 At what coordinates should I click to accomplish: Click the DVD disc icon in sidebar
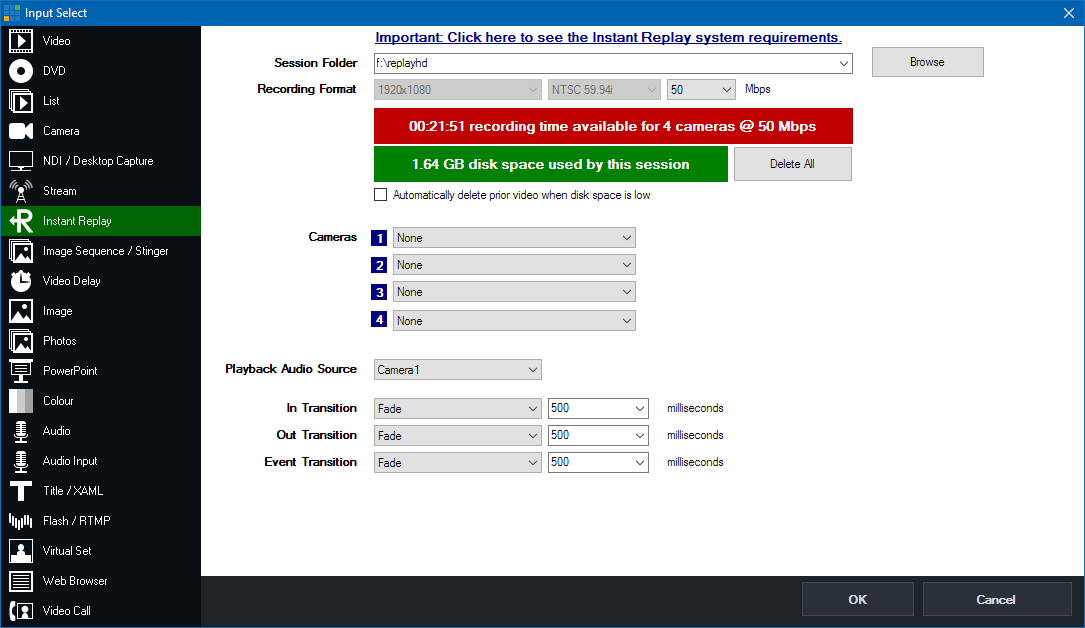[x=21, y=71]
